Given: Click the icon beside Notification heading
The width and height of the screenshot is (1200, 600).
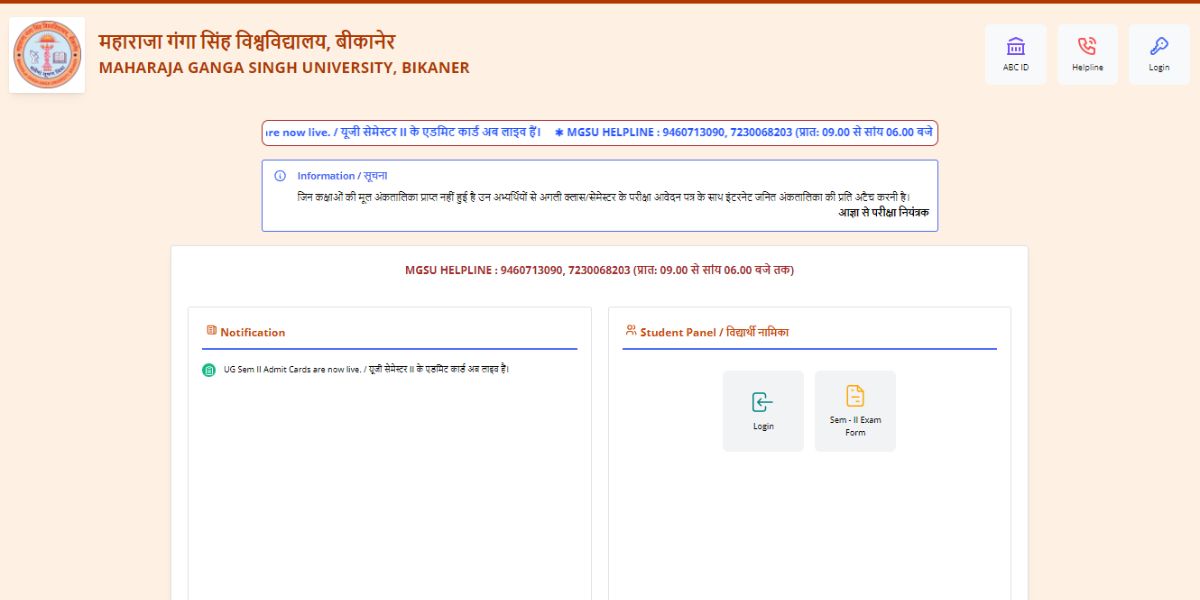Looking at the screenshot, I should [211, 331].
